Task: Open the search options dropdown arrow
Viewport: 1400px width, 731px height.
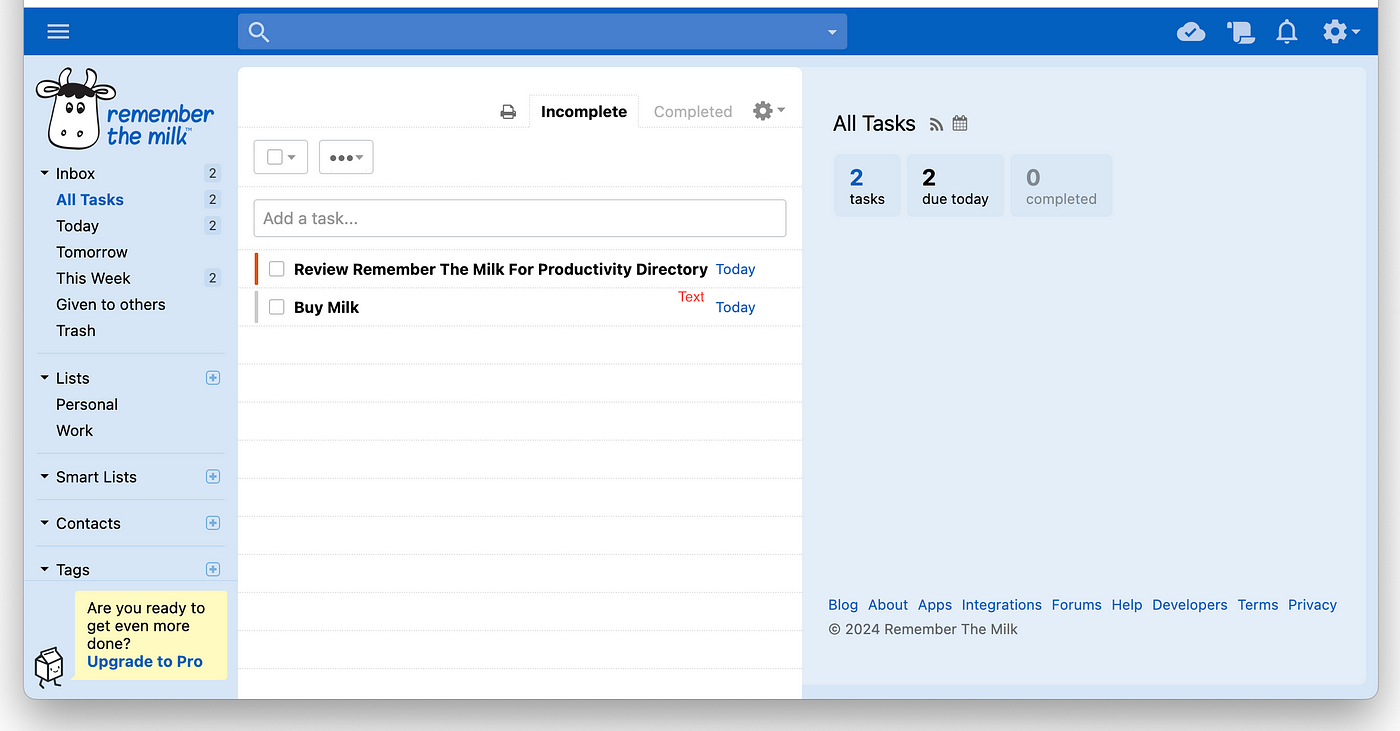Action: [831, 32]
